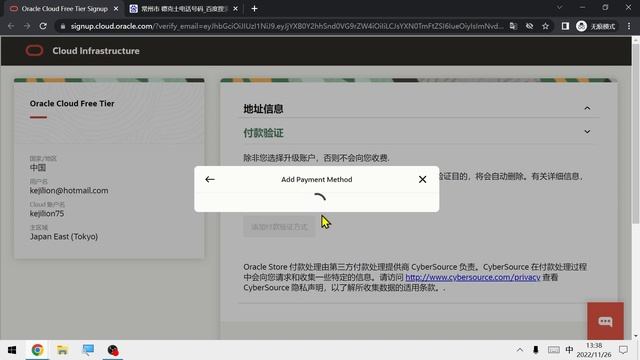Click the 地址信息 section heading
This screenshot has width=640, height=360.
(263, 109)
